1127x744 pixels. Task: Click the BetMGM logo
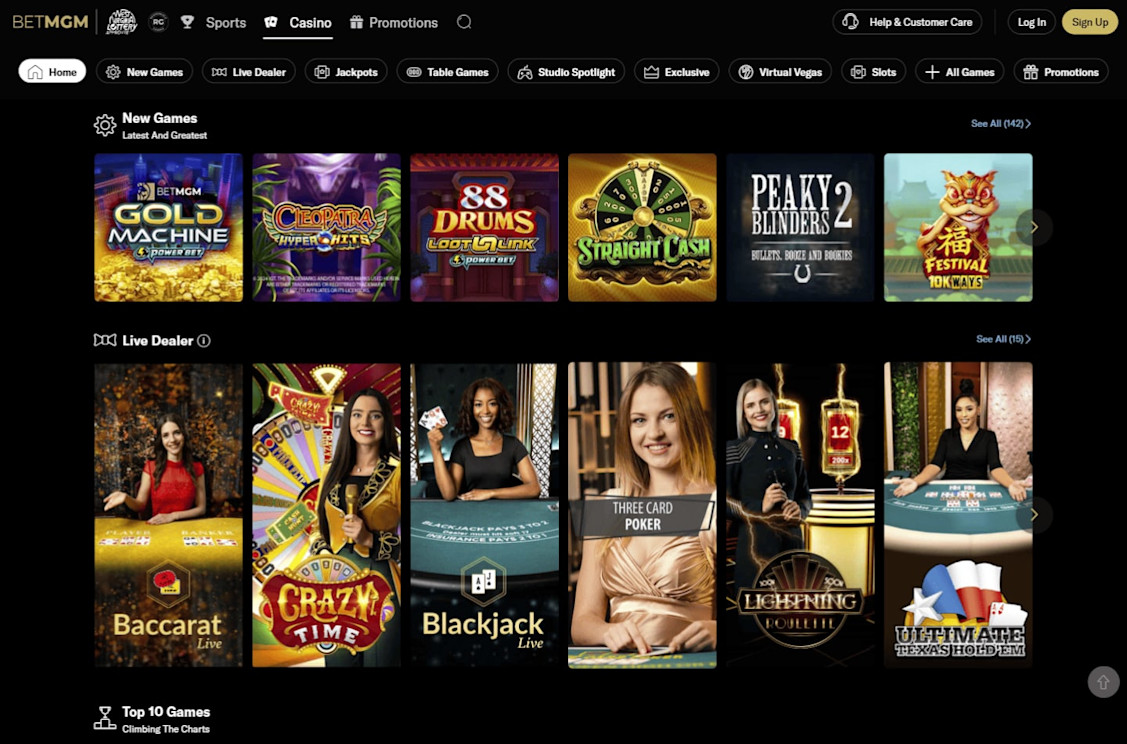coord(50,22)
